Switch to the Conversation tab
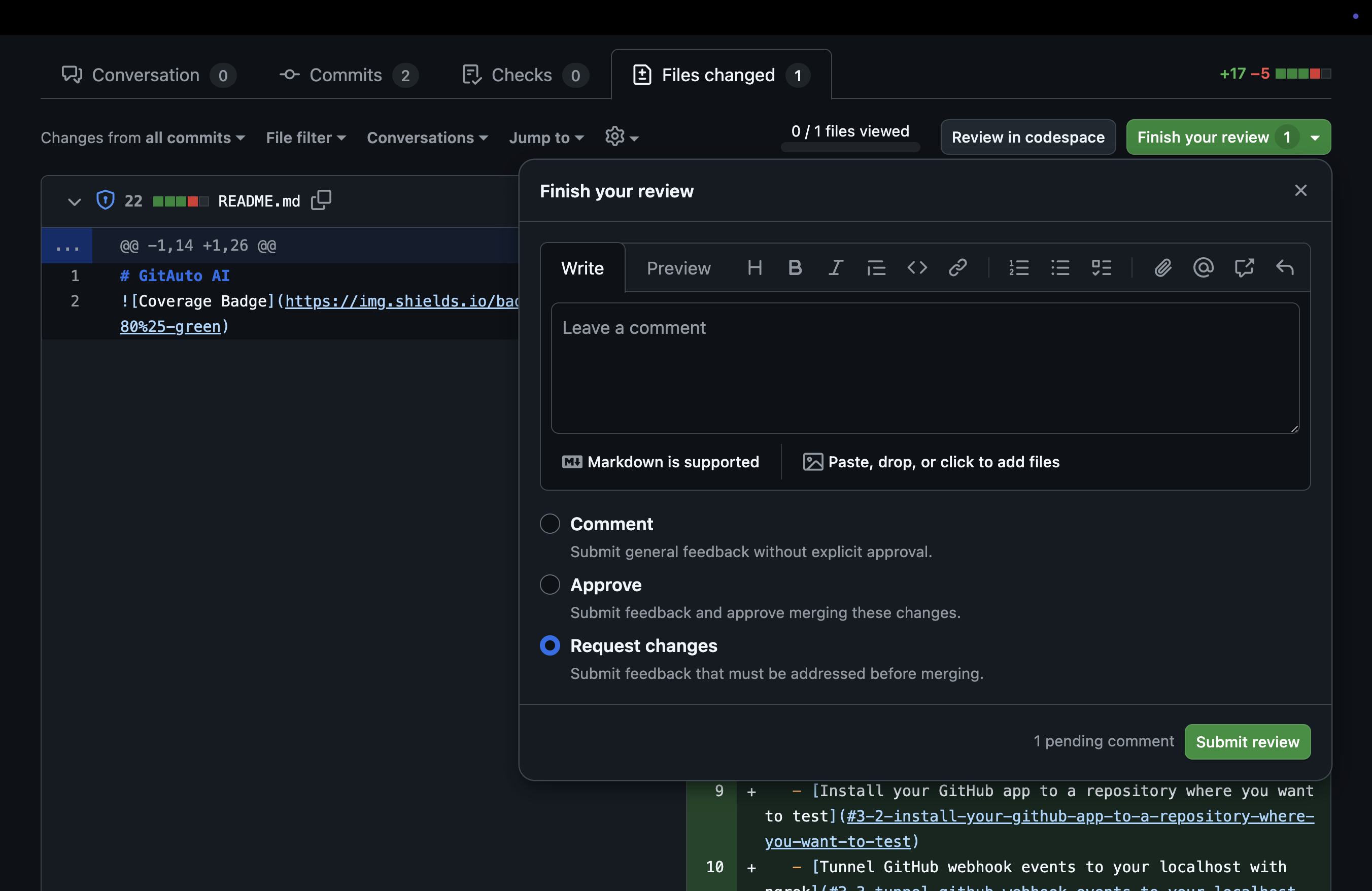Screen dimensions: 1372x891 click(x=144, y=73)
